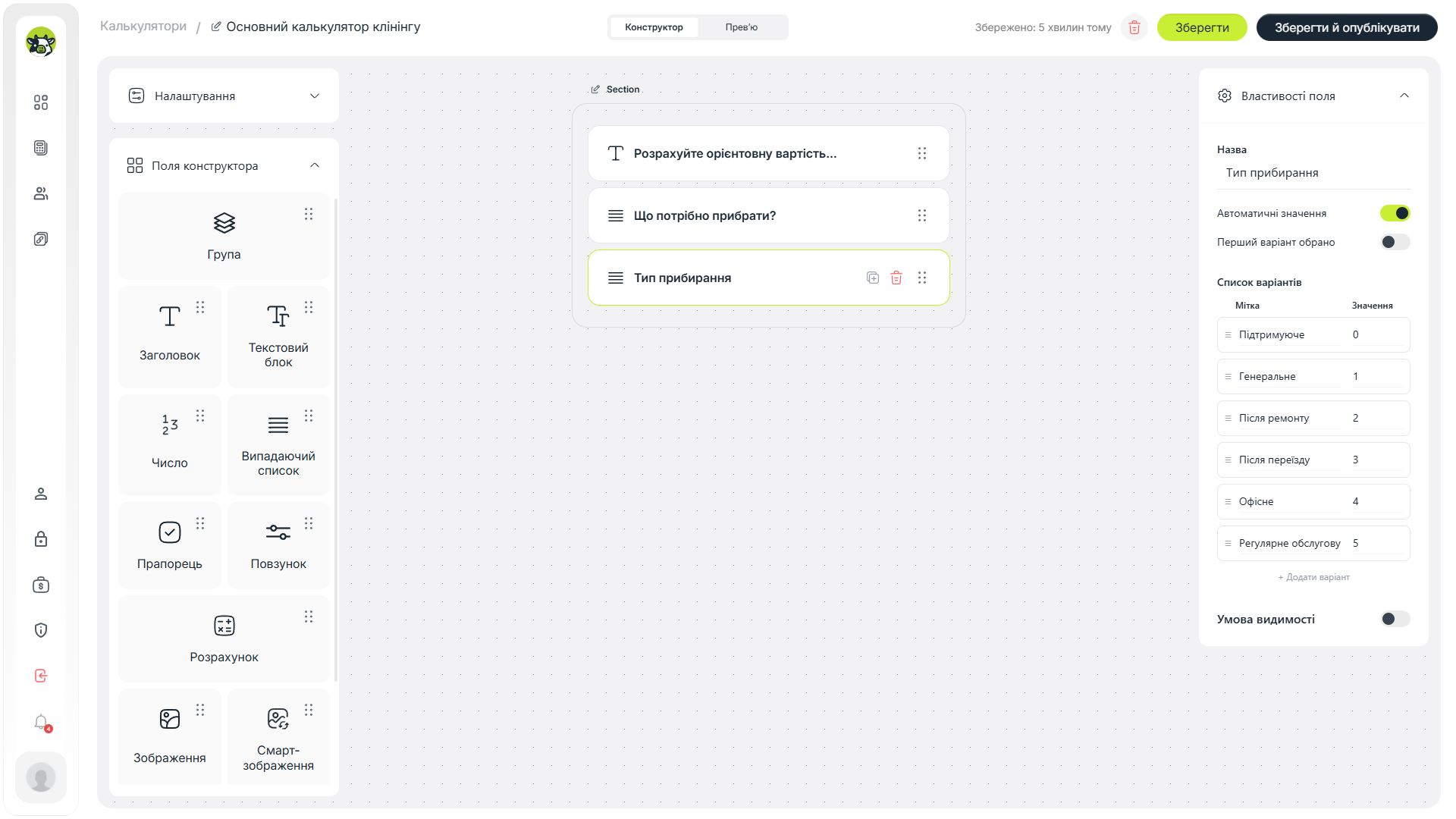Click the Додати варіант link
The width and height of the screenshot is (1456, 819).
tap(1313, 577)
